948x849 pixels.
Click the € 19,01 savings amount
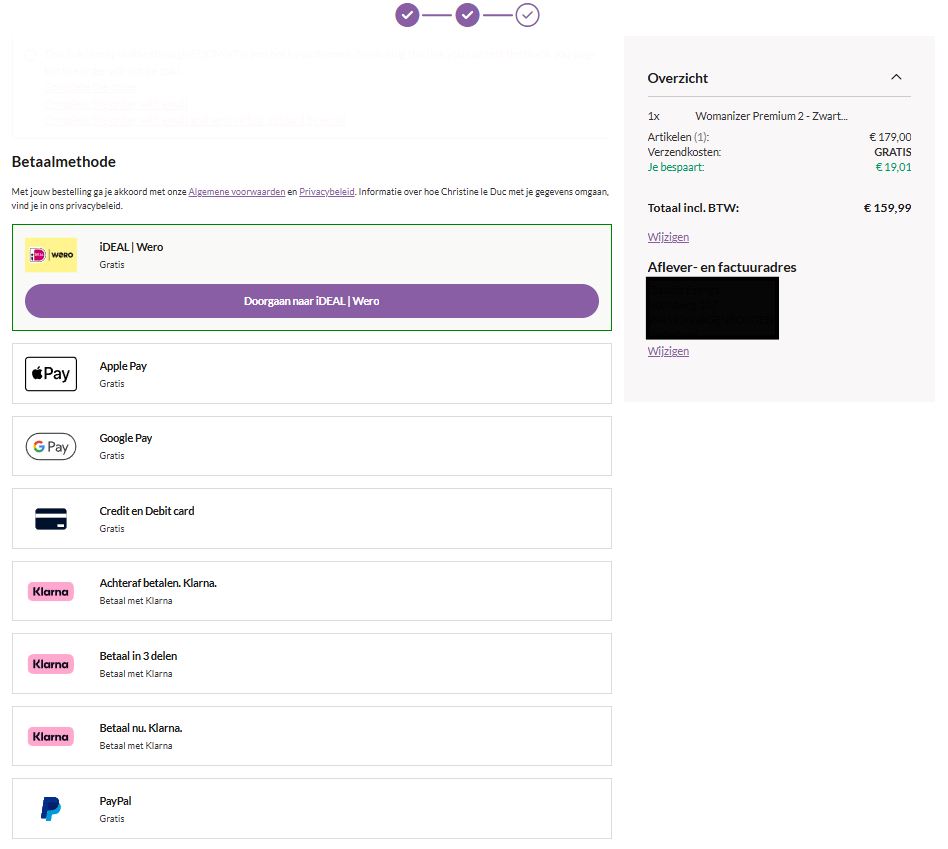click(893, 168)
